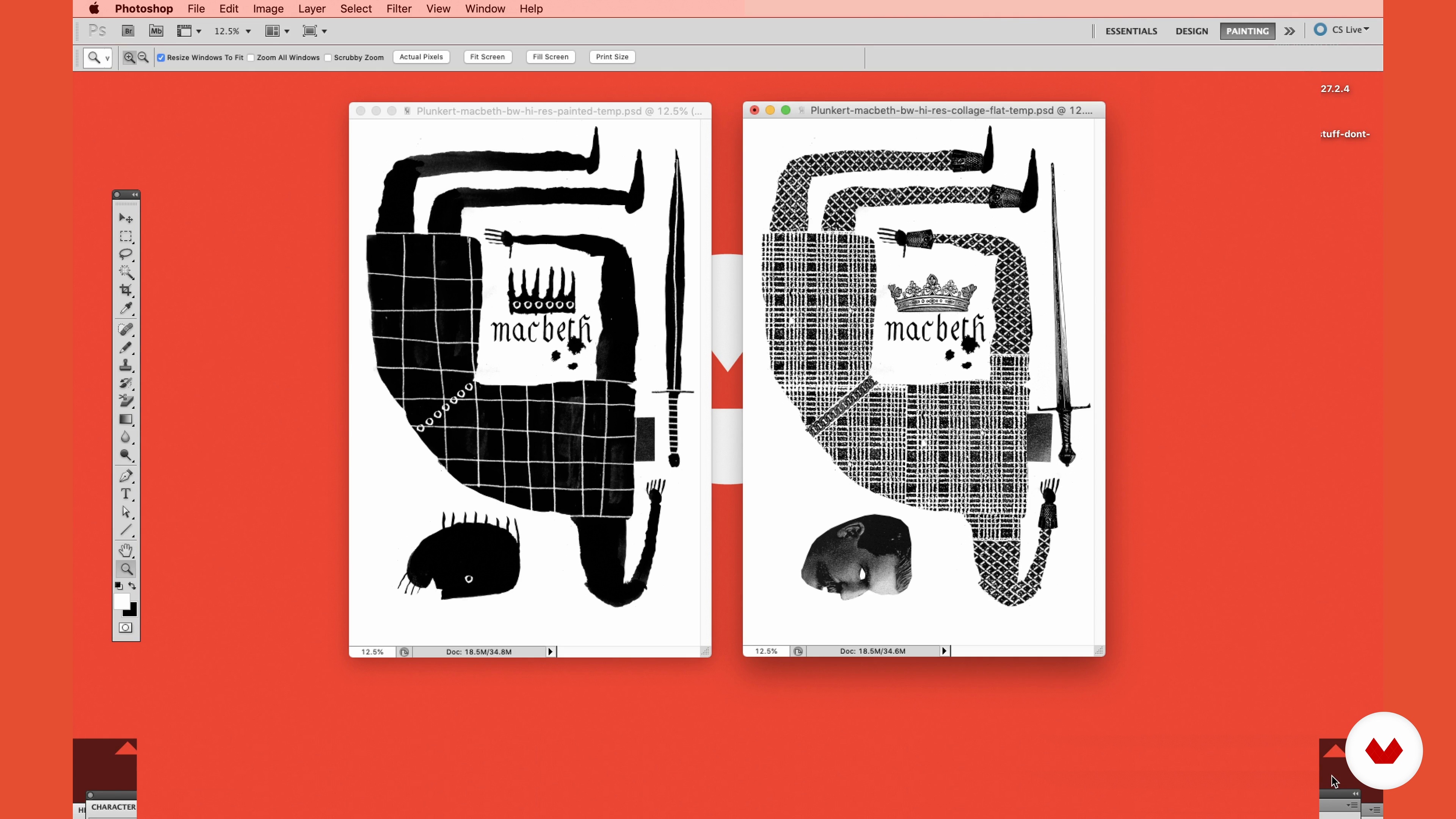Open the Edit menu
1456x819 pixels.
tap(229, 8)
